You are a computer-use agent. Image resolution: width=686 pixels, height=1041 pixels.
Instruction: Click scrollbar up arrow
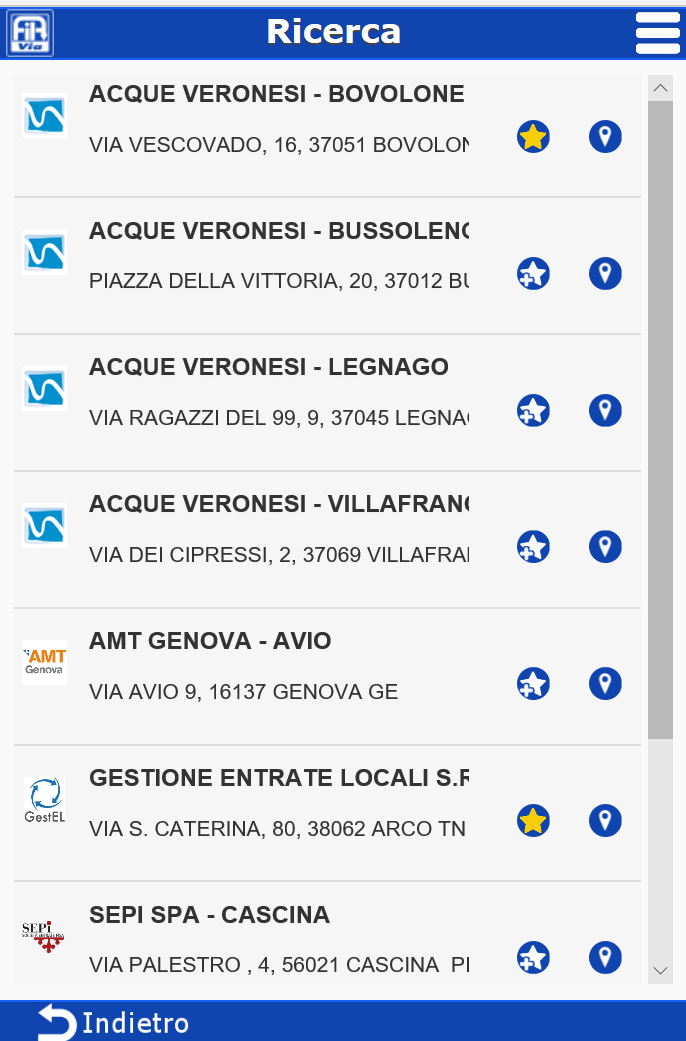660,88
